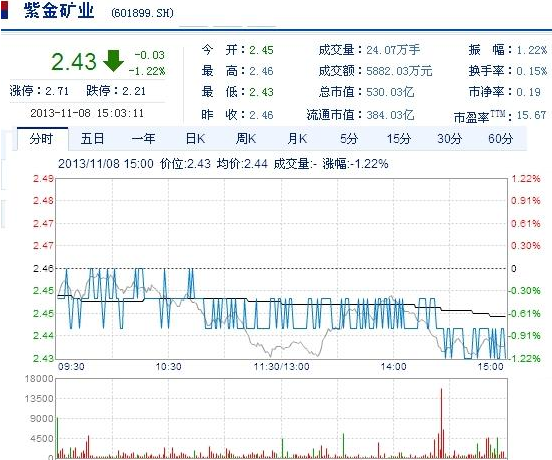Click the 均价:2.44 label above chart
The image size is (552, 460).
click(242, 164)
